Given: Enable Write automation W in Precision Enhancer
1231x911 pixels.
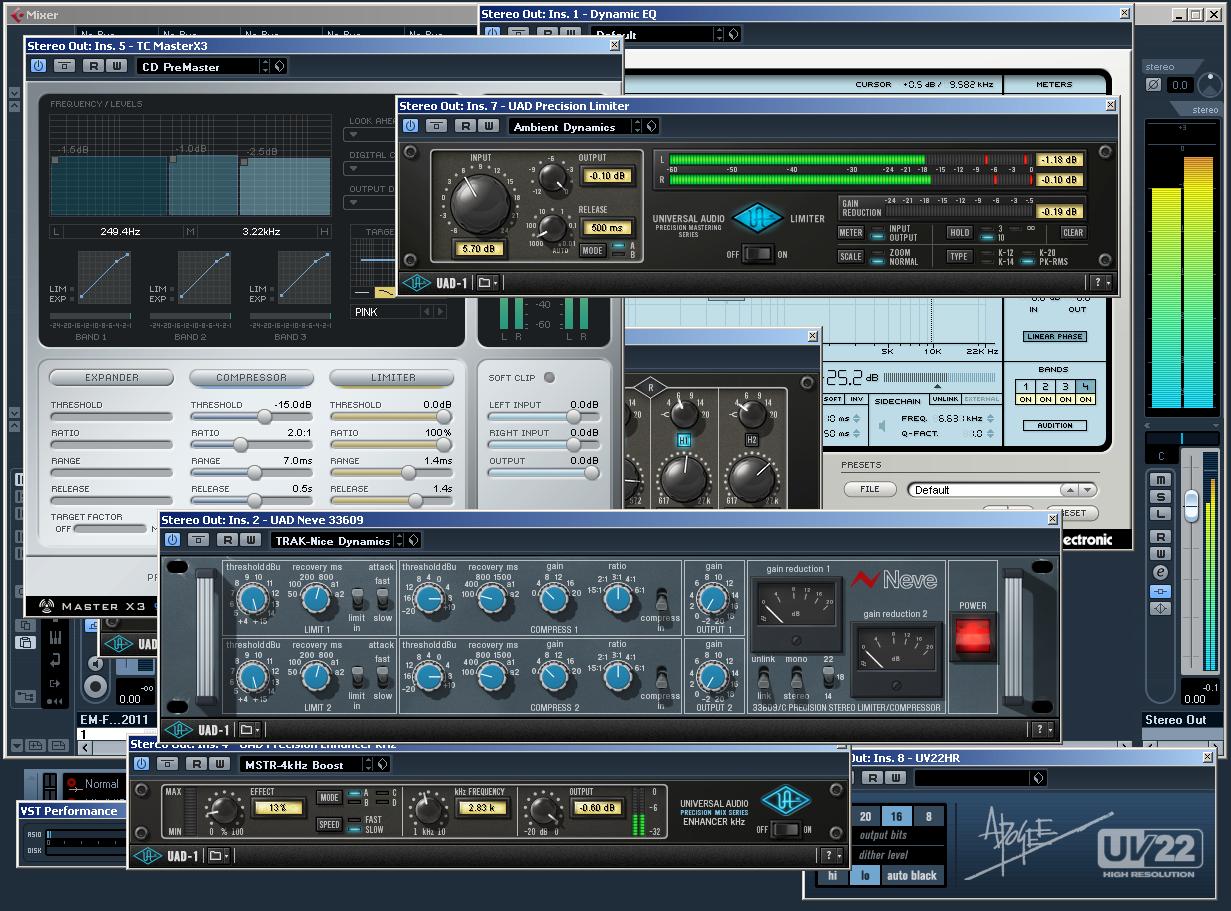Looking at the screenshot, I should coord(220,764).
